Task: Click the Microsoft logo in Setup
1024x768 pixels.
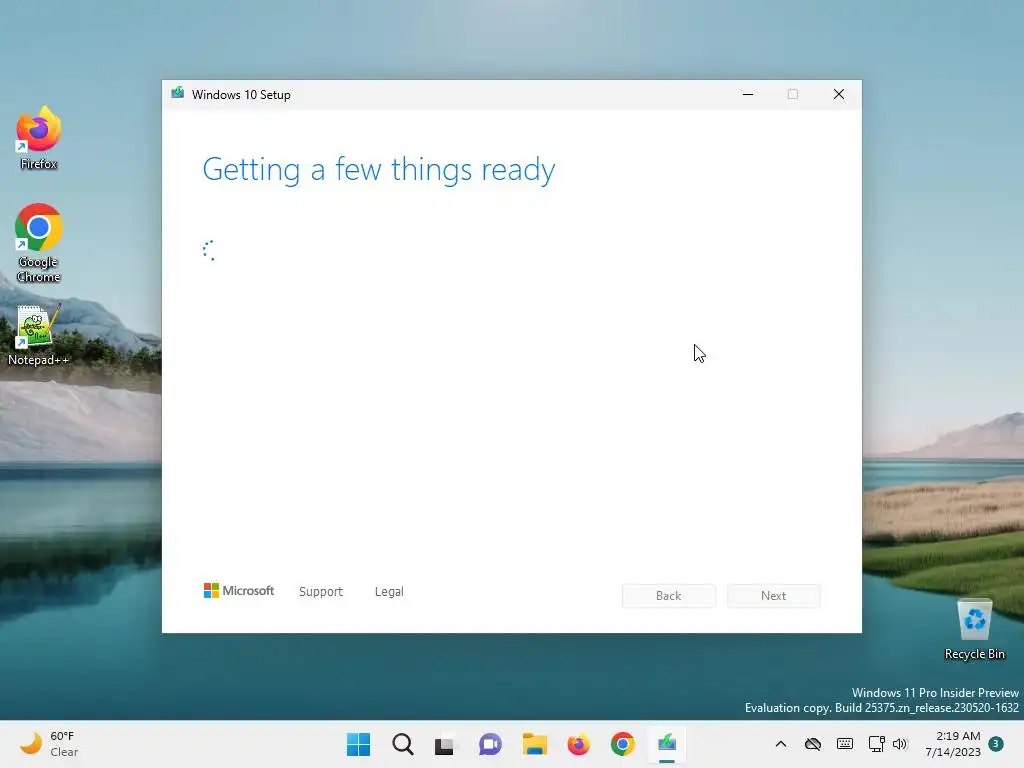Action: pos(239,591)
